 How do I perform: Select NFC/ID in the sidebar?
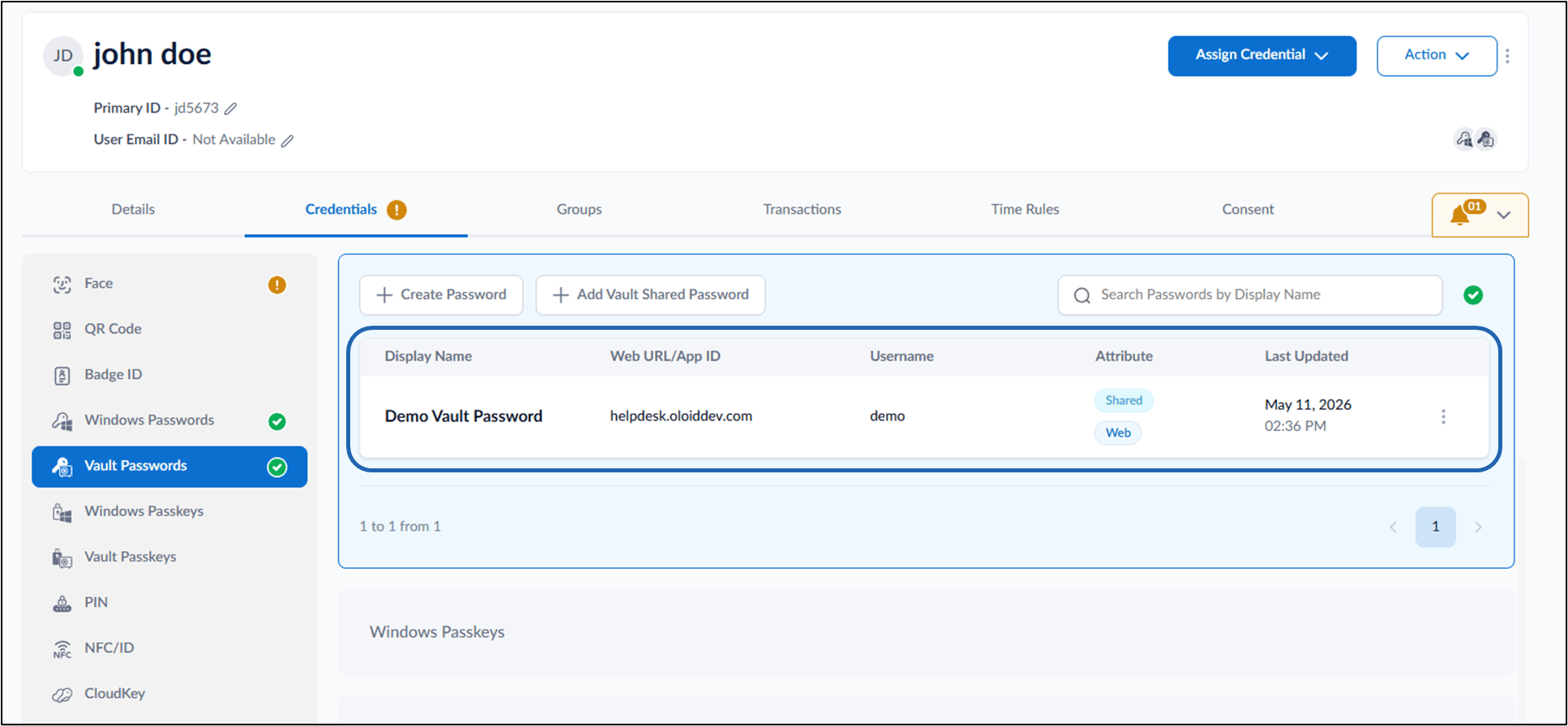tap(169, 647)
